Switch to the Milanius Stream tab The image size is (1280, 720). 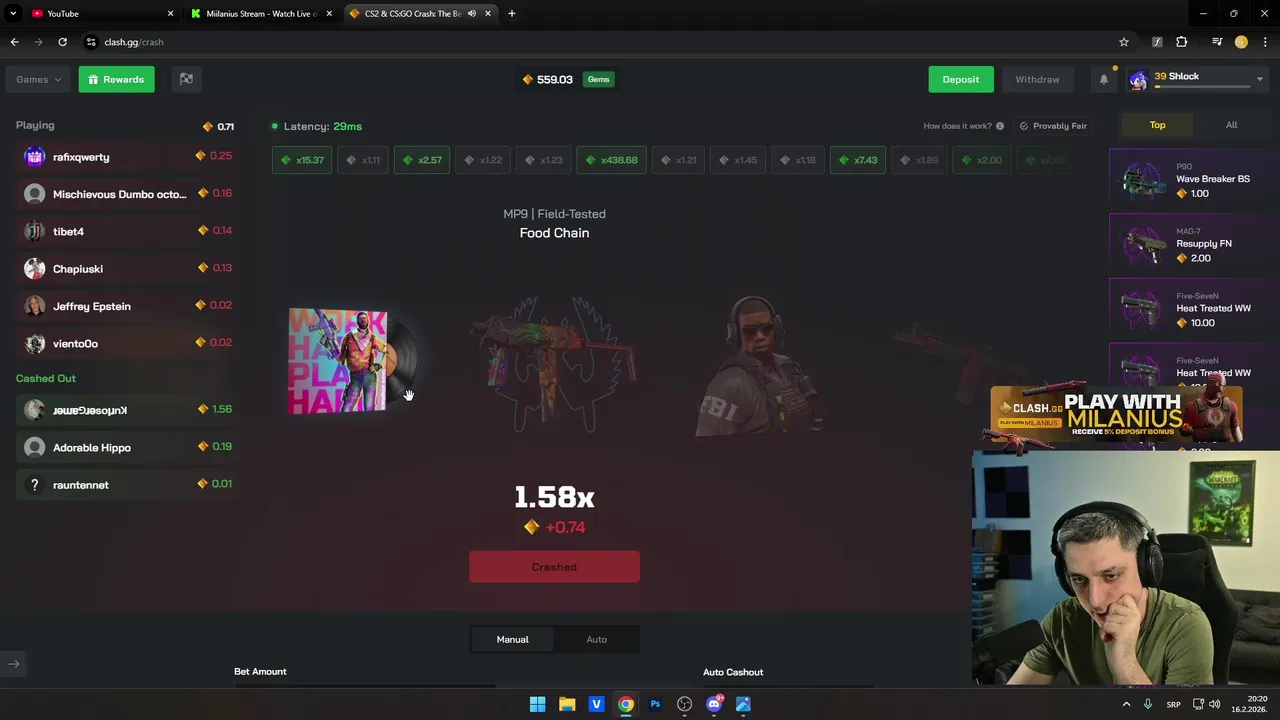coord(262,13)
